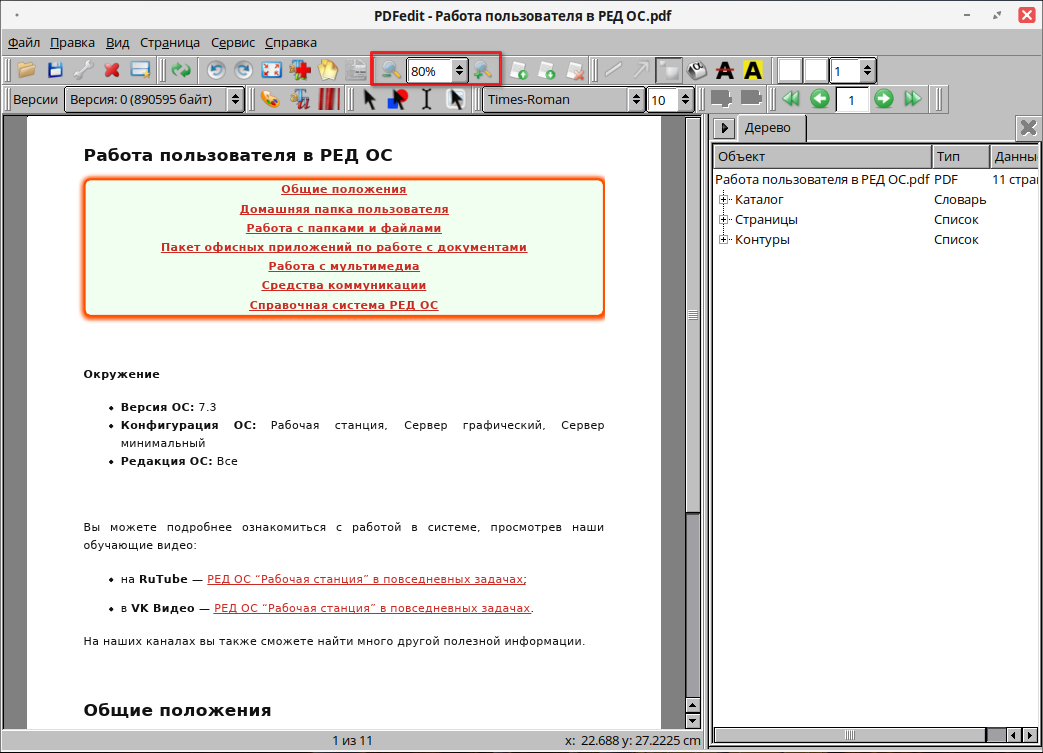Switch to the Дерево tab
Image resolution: width=1043 pixels, height=753 pixels.
point(767,128)
